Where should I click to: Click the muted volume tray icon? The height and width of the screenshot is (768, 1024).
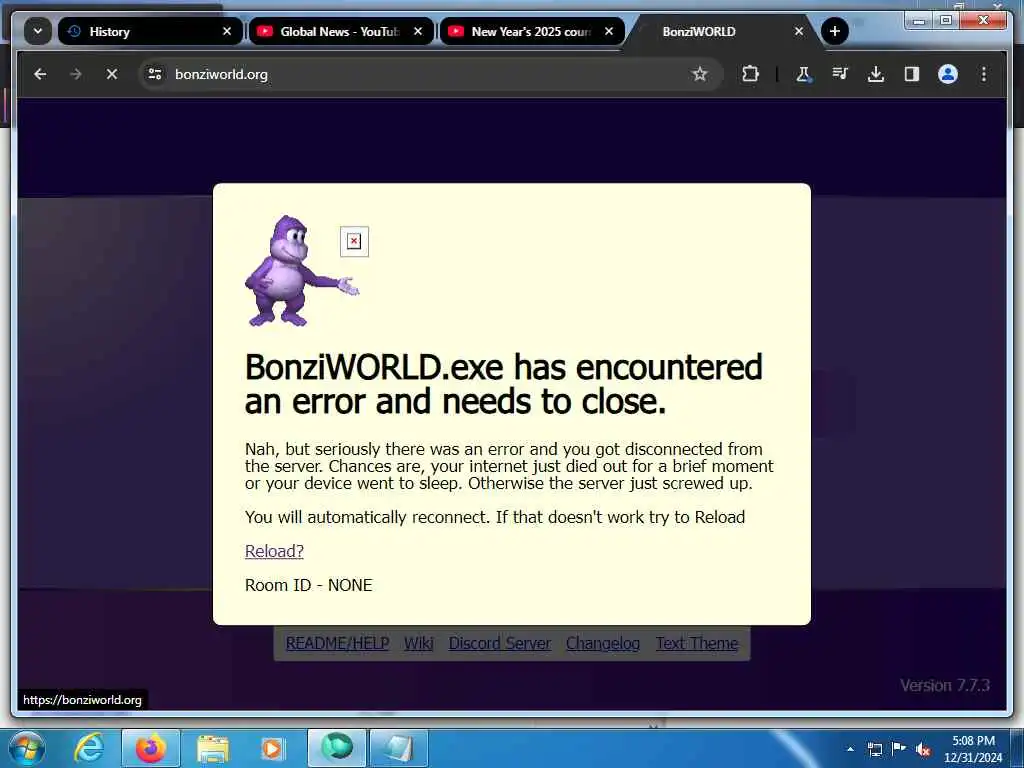[923, 750]
